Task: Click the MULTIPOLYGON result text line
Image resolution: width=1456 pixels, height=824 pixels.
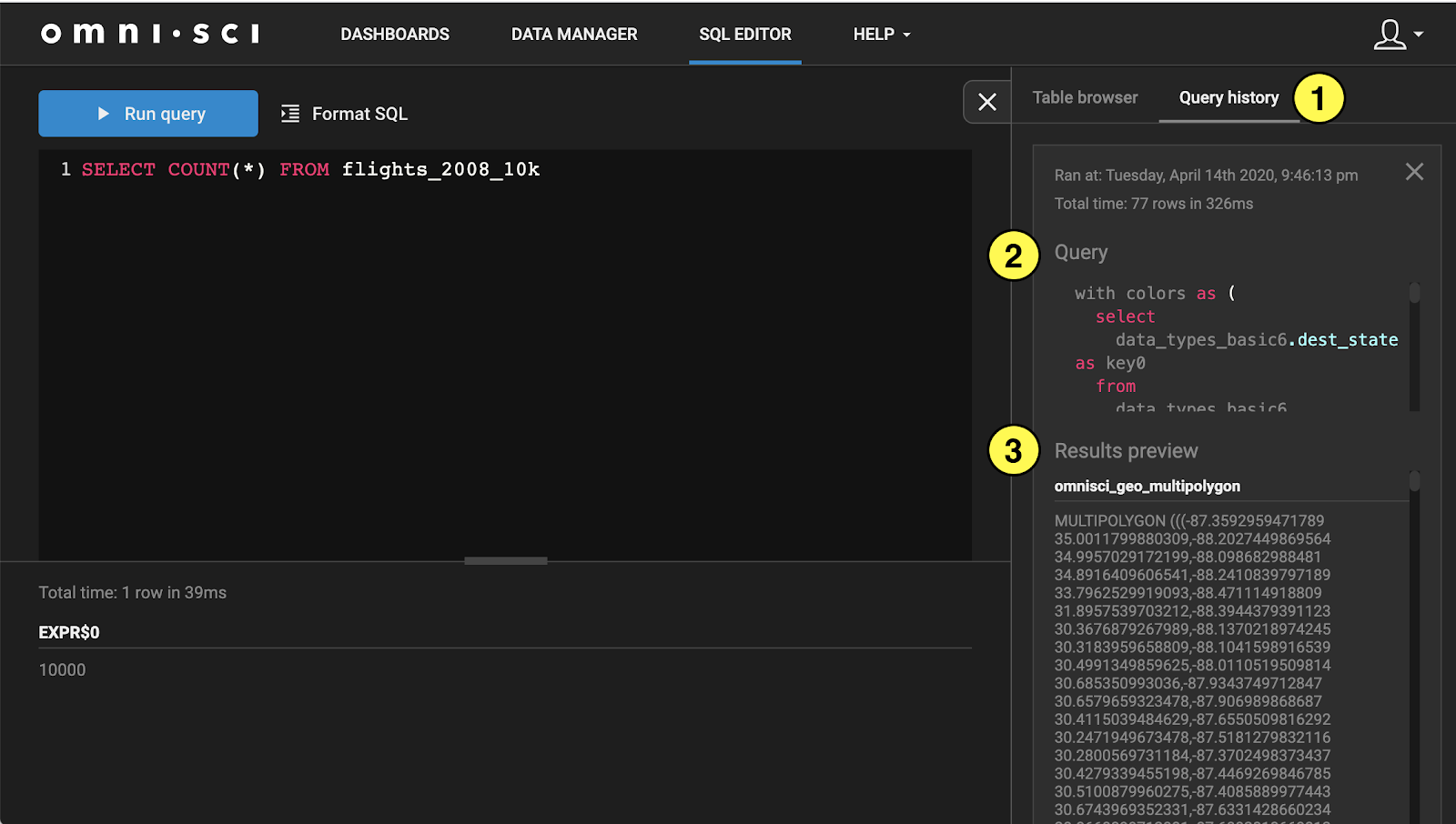Action: click(x=1189, y=520)
